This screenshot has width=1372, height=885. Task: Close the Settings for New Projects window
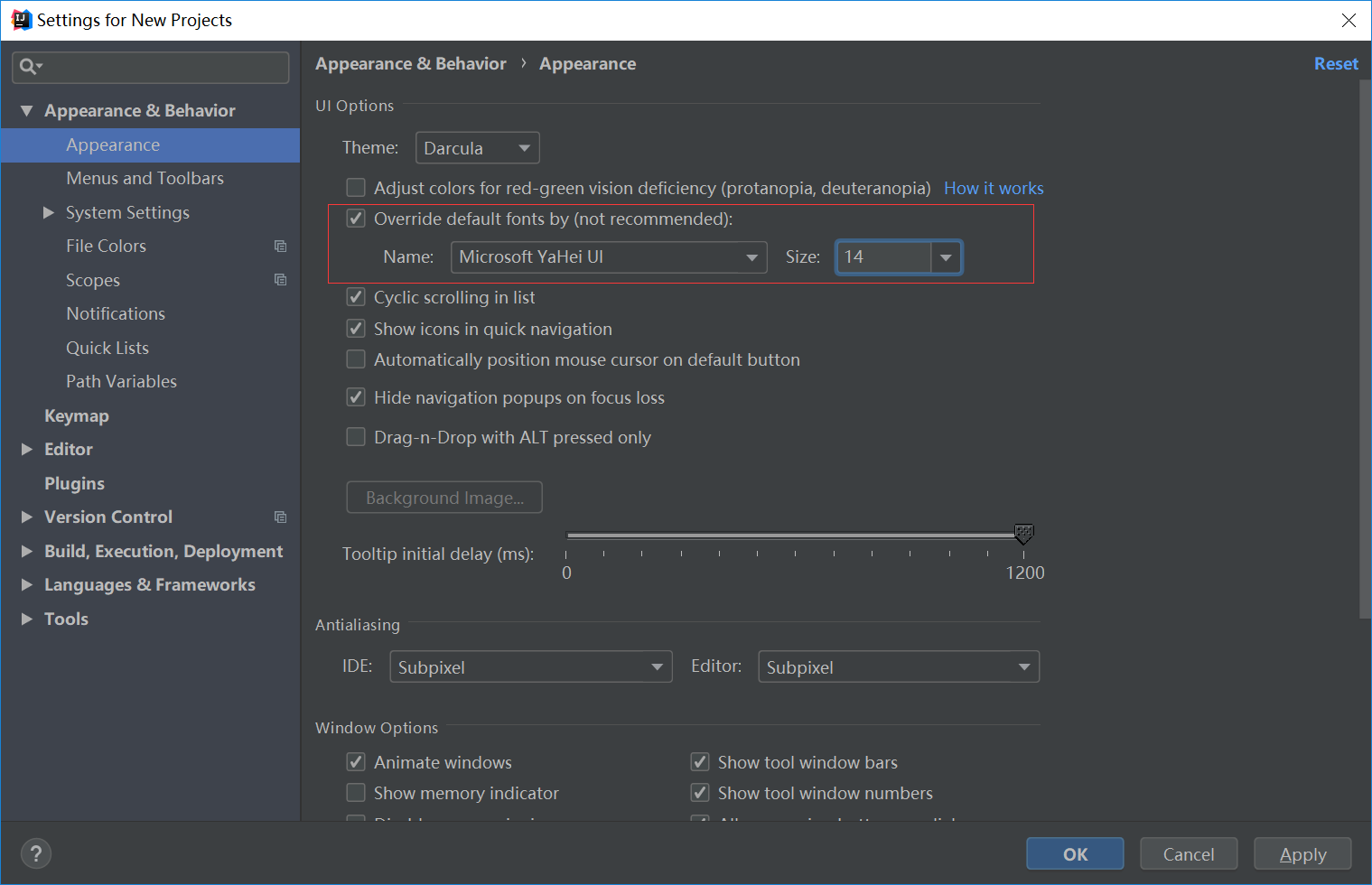[x=1349, y=20]
